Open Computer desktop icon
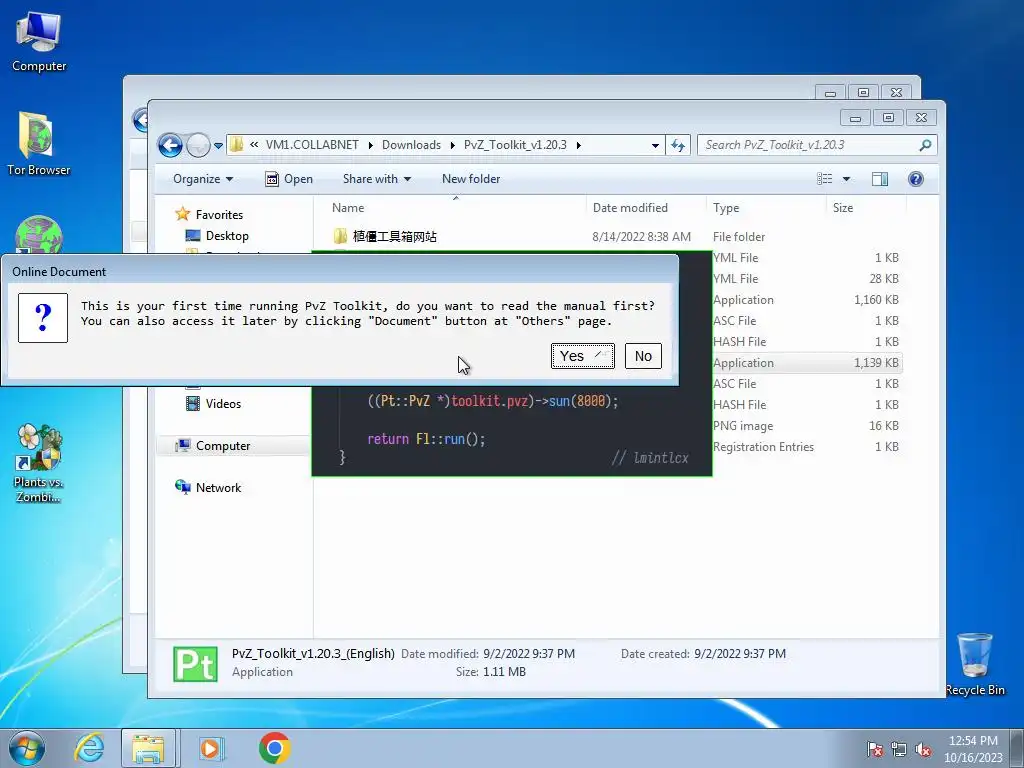Screen dimensions: 1024x768 pos(39,40)
